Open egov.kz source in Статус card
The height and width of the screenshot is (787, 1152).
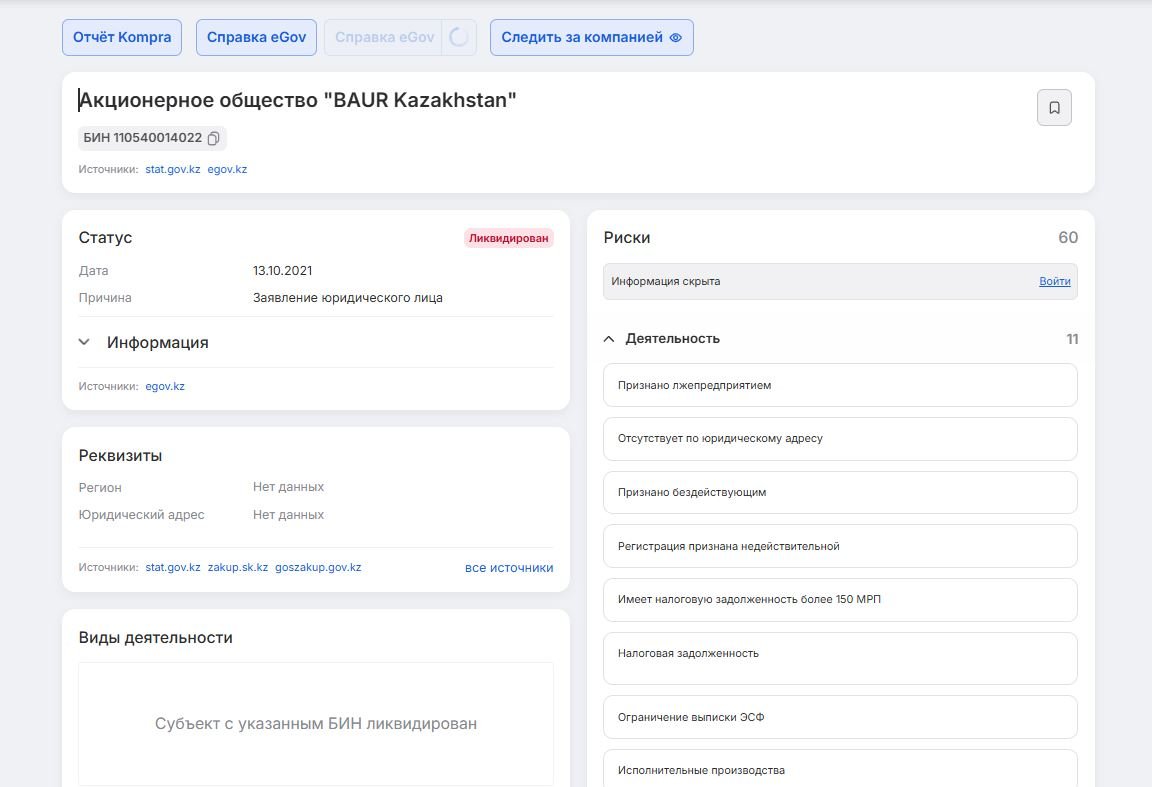[x=165, y=387]
